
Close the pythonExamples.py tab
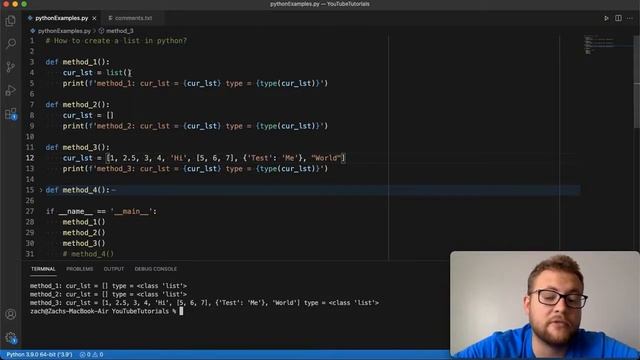(x=94, y=18)
